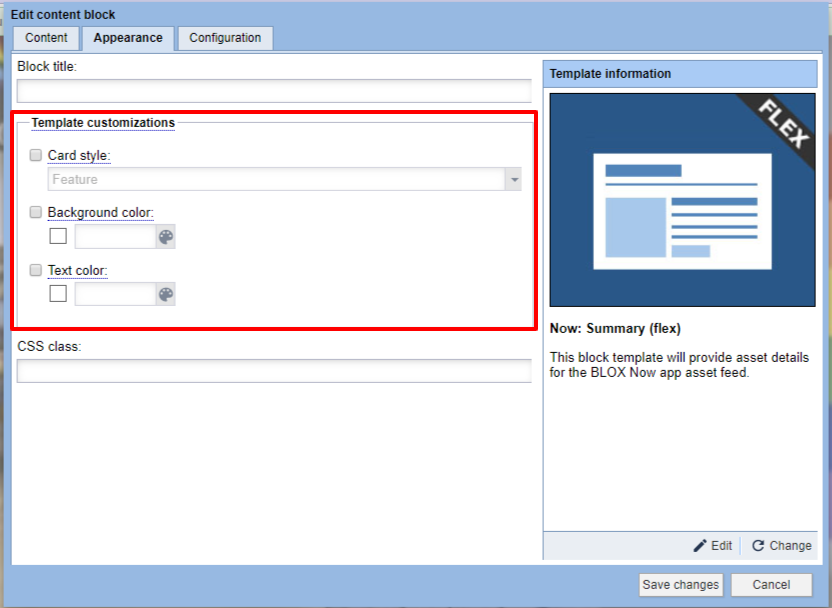Open the Configuration tab
832x608 pixels.
(225, 38)
